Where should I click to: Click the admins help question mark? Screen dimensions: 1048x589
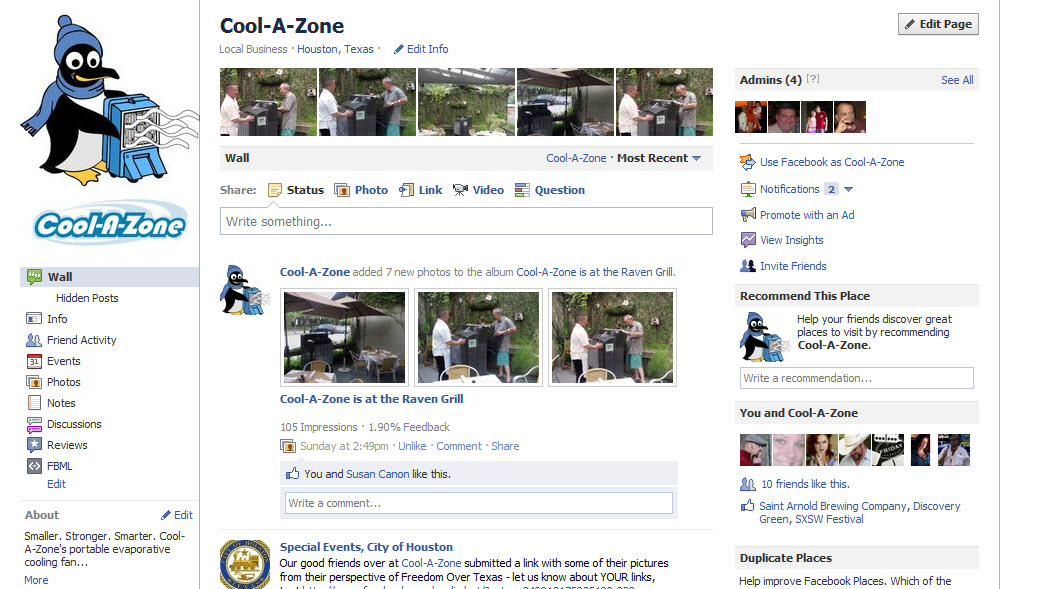click(813, 79)
